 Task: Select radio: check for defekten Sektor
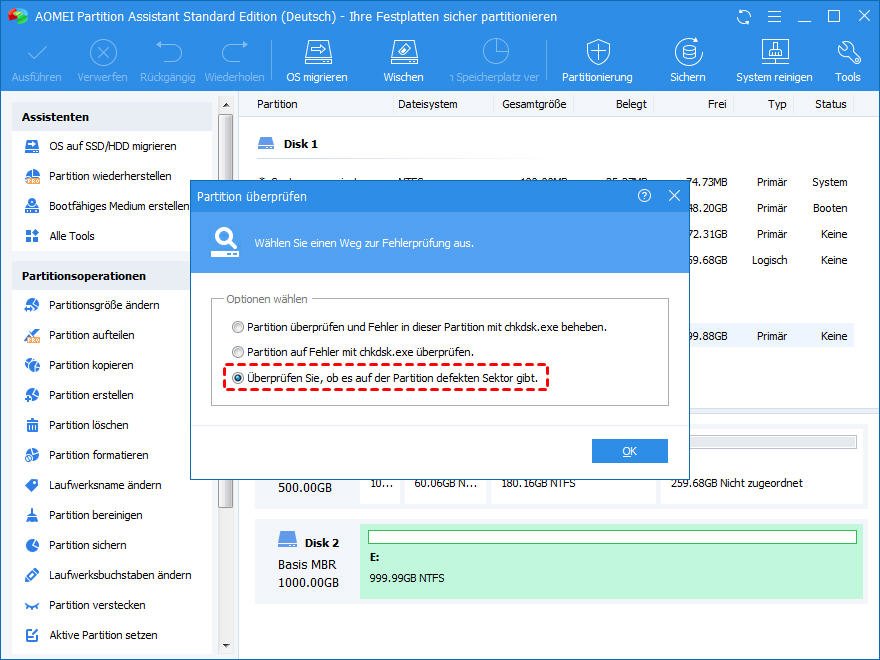[x=238, y=378]
